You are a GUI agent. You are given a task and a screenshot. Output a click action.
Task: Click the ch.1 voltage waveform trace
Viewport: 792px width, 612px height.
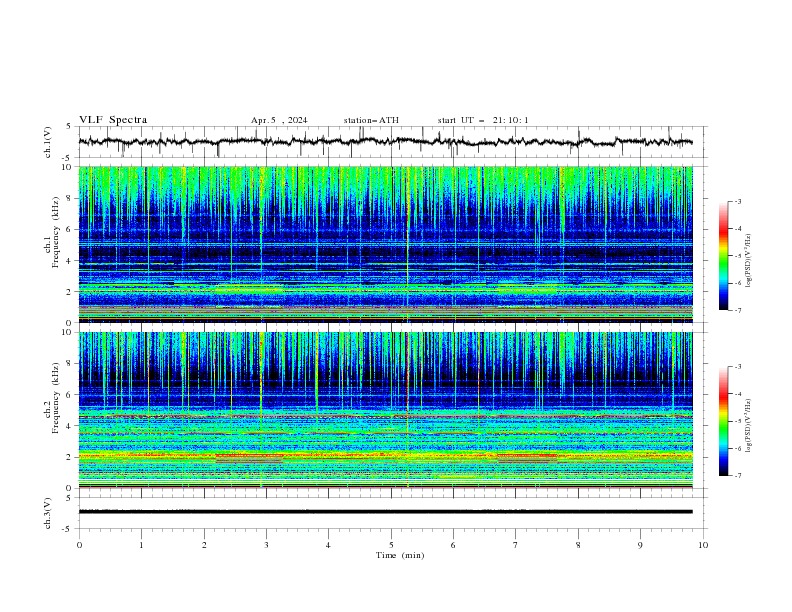[x=386, y=142]
